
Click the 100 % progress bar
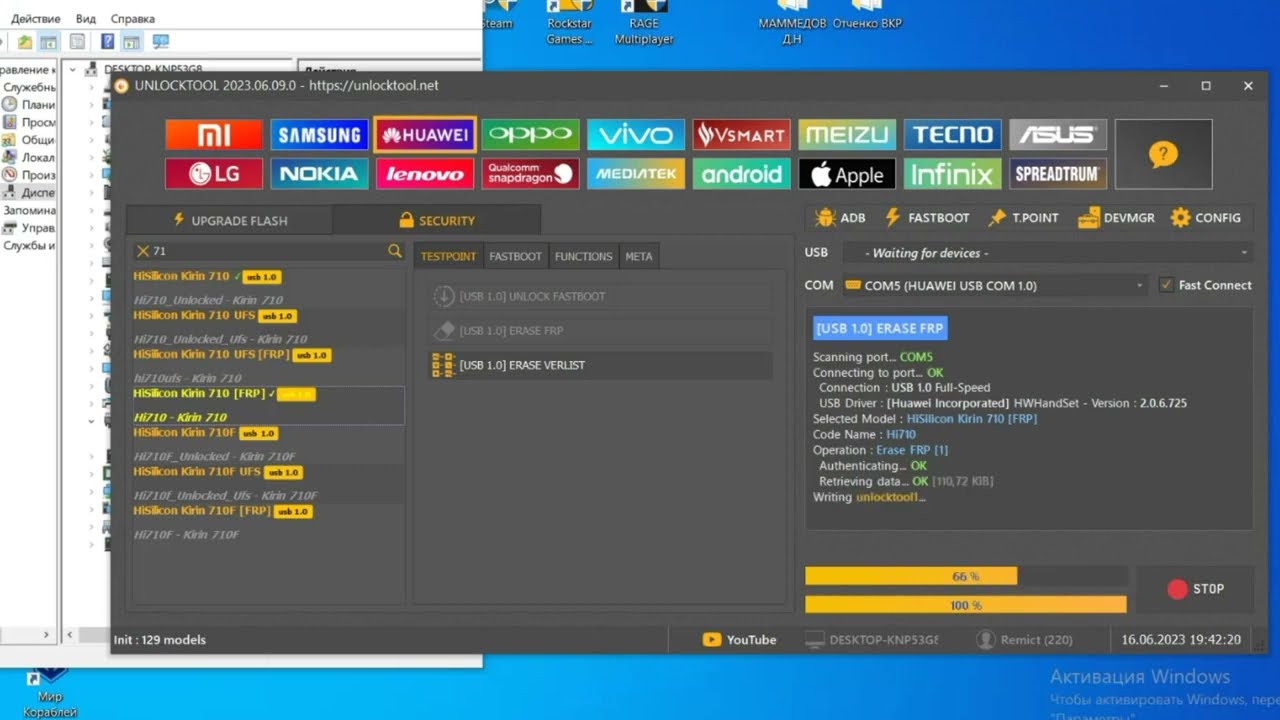[x=966, y=605]
